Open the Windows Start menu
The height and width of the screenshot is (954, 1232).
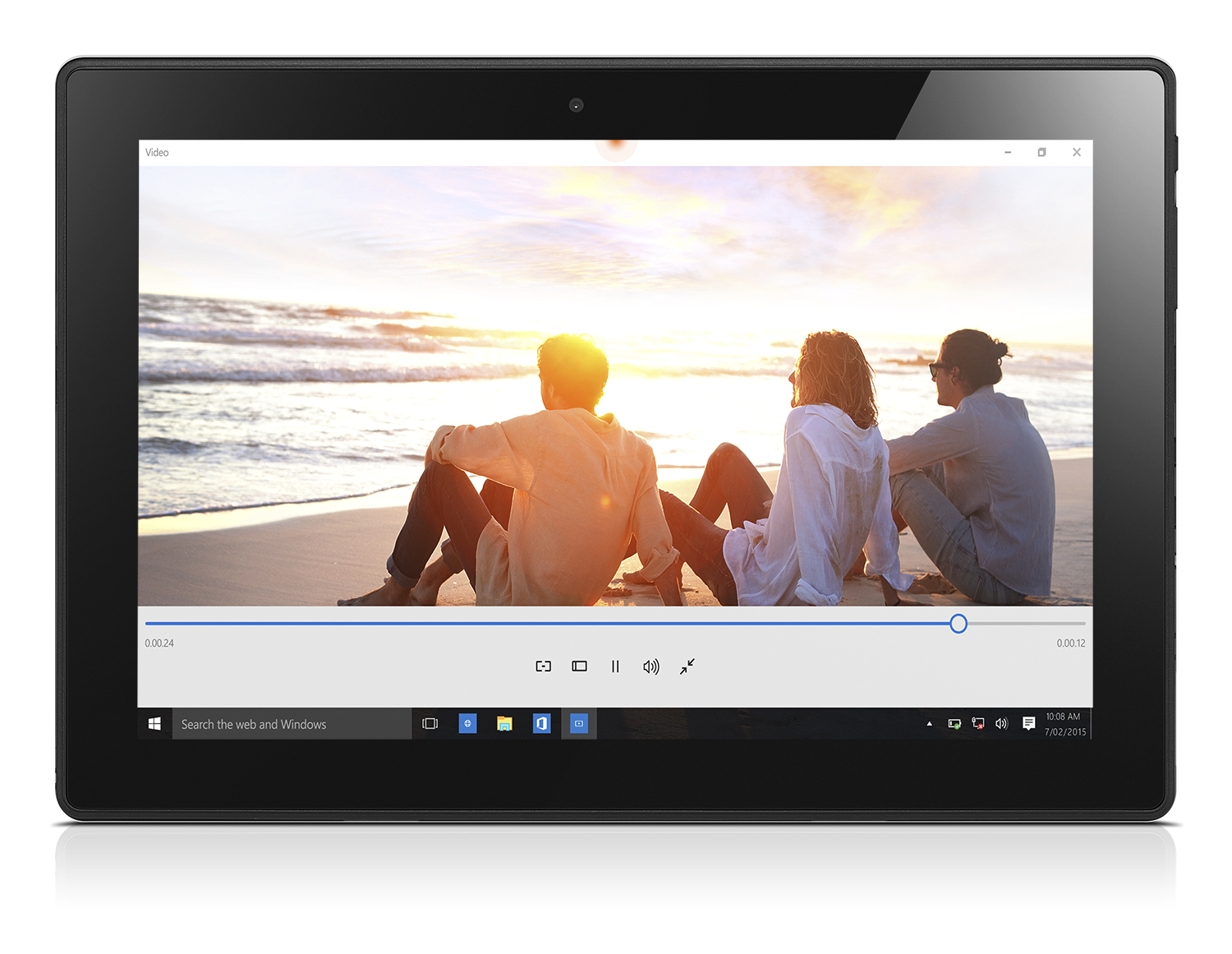tap(154, 723)
